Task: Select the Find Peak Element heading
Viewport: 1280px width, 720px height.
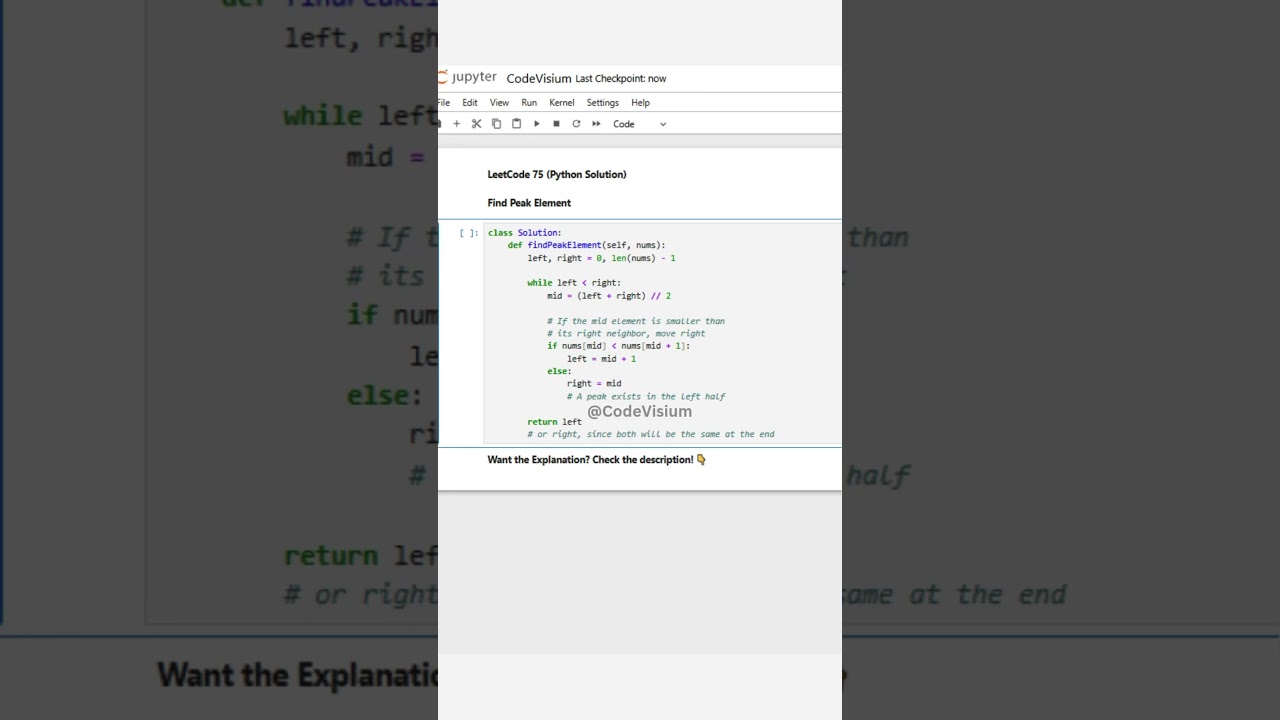Action: pyautogui.click(x=529, y=203)
